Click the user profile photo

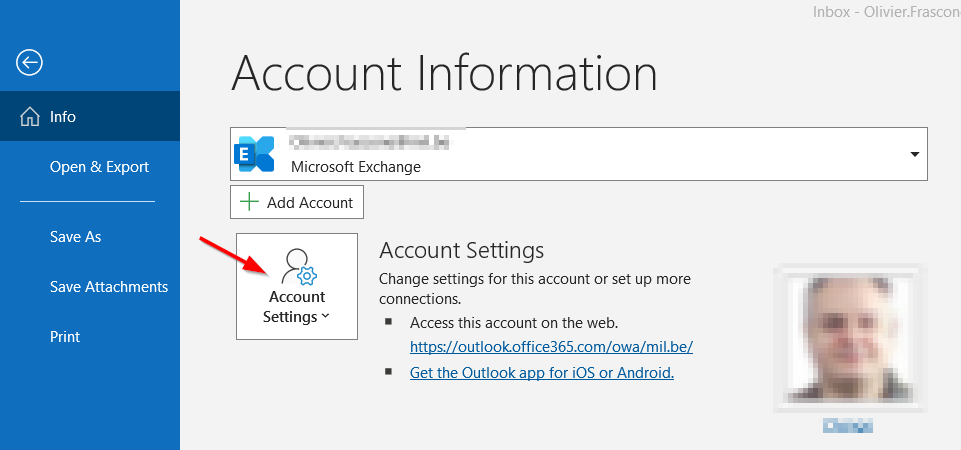coord(849,338)
